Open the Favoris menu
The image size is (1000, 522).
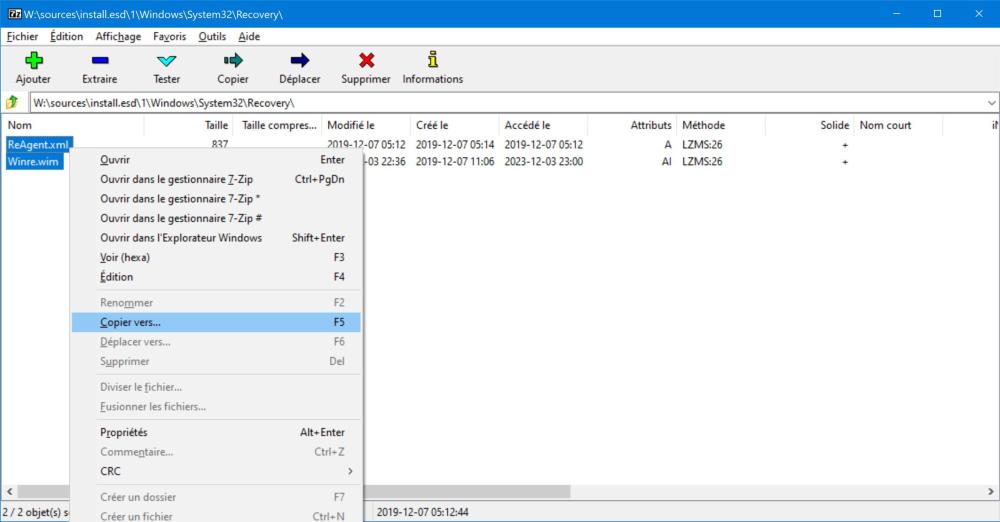(x=170, y=36)
